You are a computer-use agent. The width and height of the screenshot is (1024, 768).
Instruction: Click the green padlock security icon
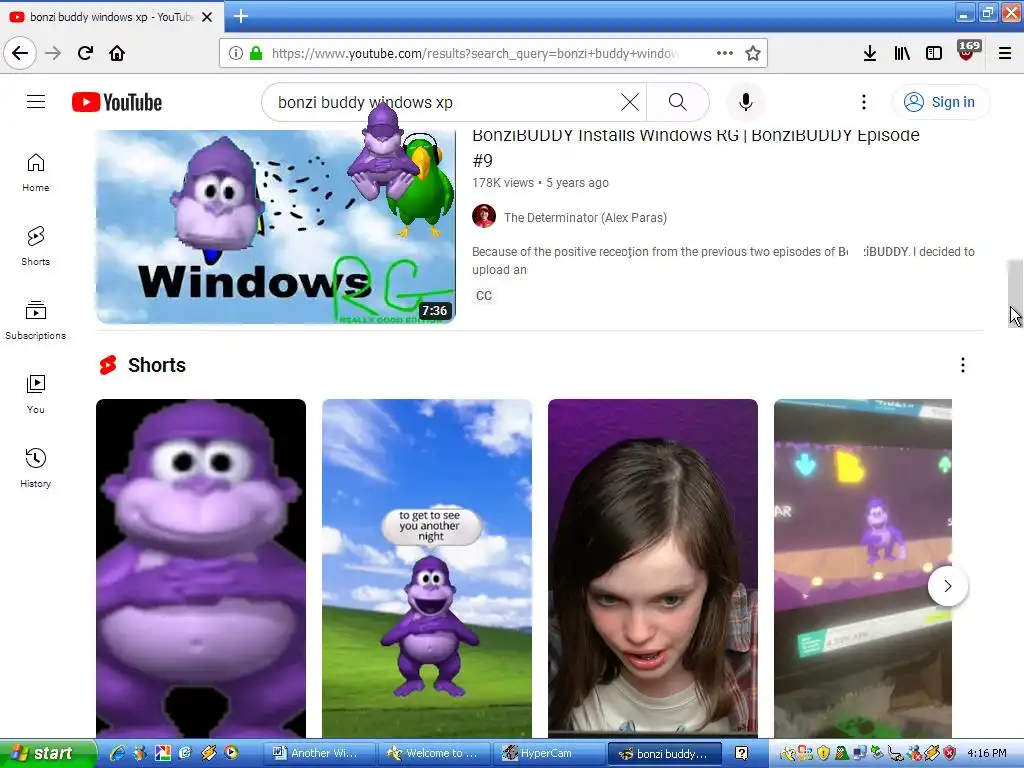point(256,53)
